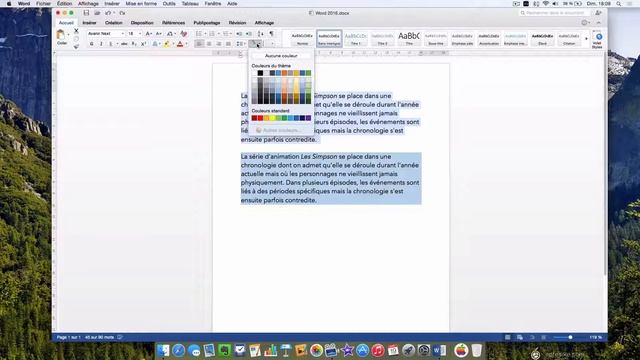The height and width of the screenshot is (360, 640).
Task: Click the Word icon in the Dock
Action: [x=439, y=350]
